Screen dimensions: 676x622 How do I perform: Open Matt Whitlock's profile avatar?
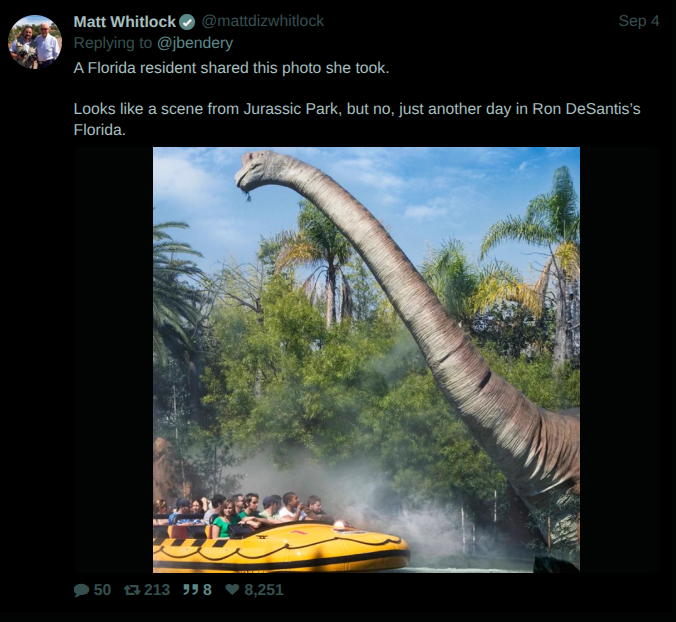click(x=35, y=42)
